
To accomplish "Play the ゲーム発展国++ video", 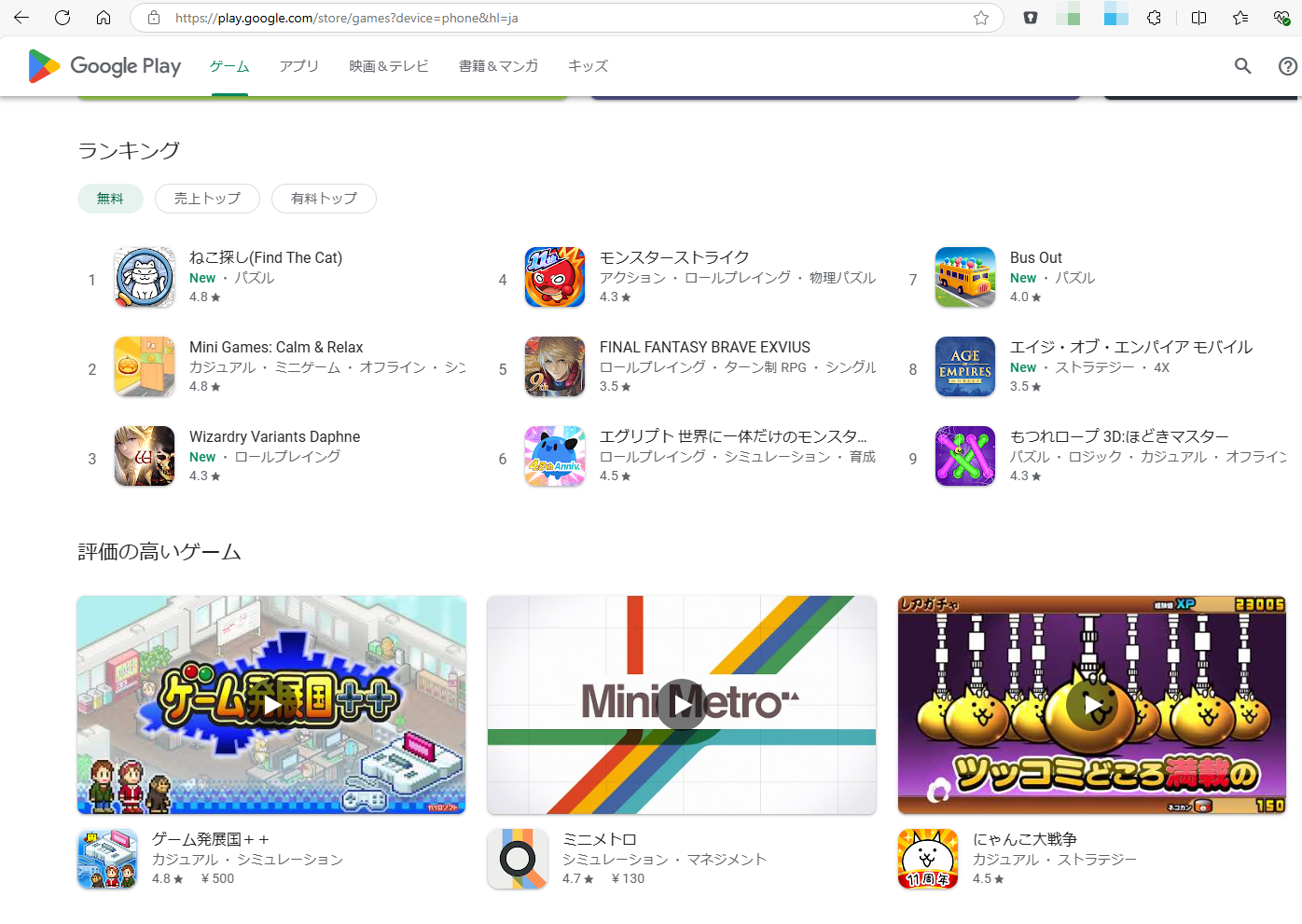I will (271, 705).
